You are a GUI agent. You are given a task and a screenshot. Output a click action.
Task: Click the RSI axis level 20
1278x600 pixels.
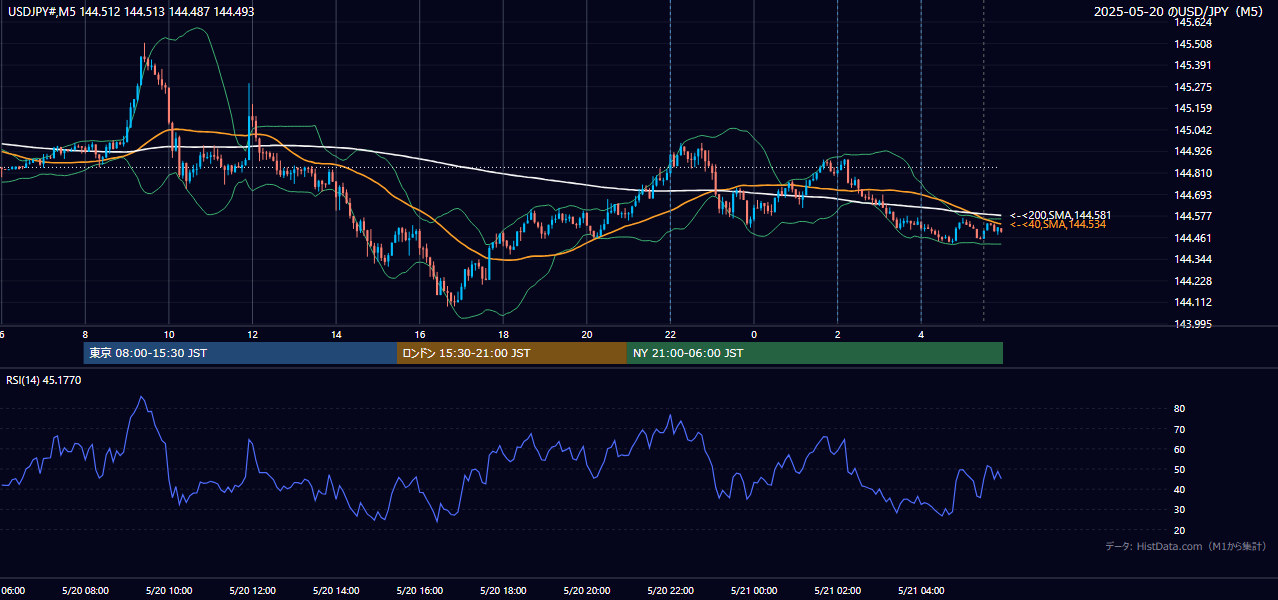(x=1180, y=530)
